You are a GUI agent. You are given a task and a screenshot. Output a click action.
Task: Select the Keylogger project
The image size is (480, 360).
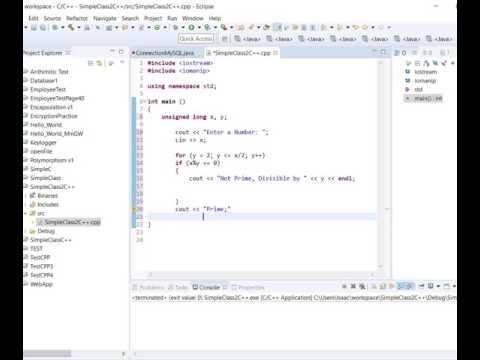[x=43, y=143]
